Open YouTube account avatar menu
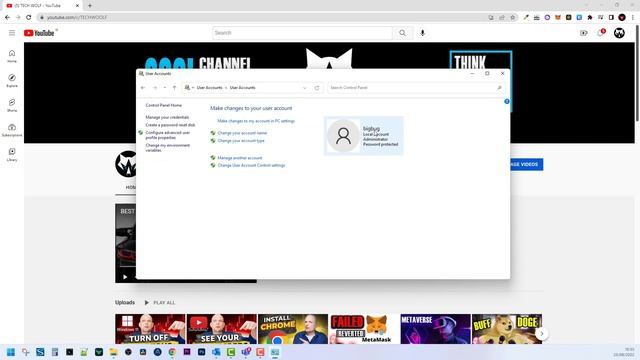The image size is (640, 360). (x=619, y=33)
